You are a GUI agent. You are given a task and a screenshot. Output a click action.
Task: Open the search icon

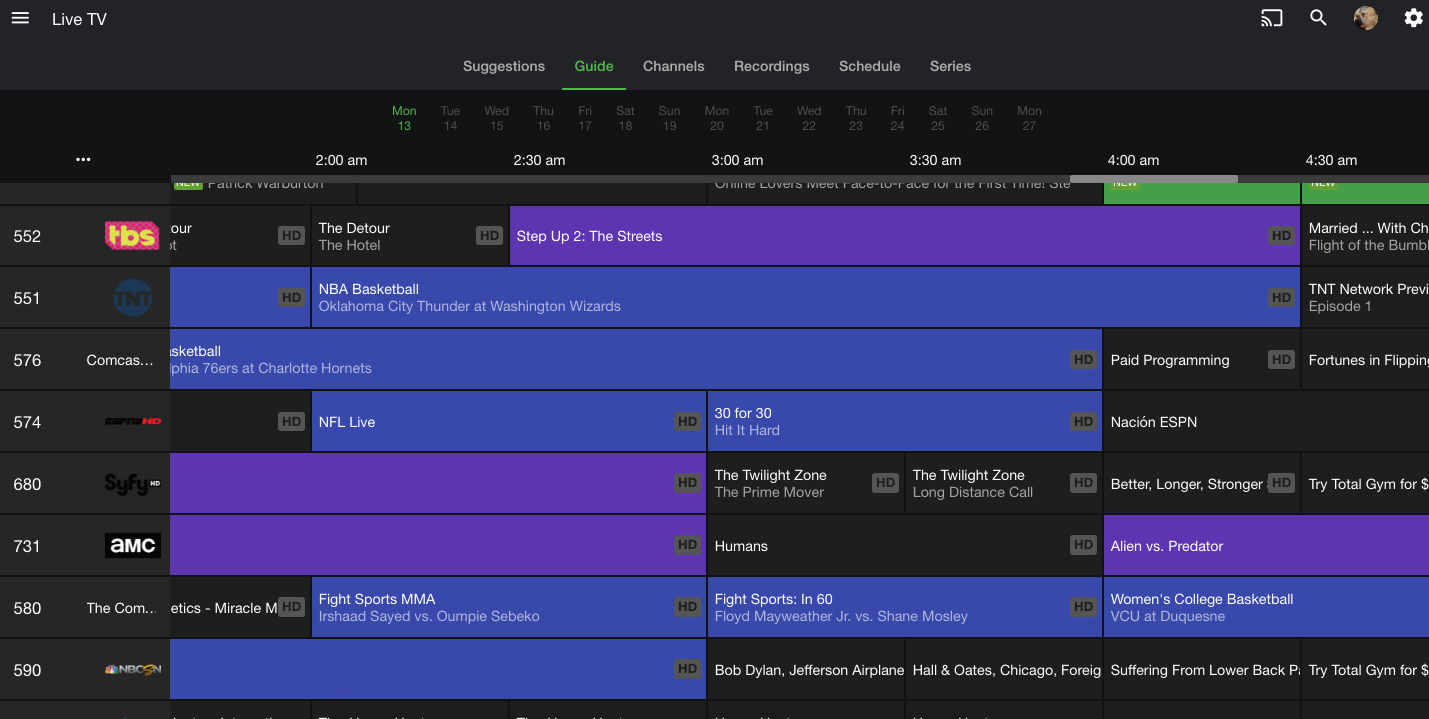point(1318,18)
